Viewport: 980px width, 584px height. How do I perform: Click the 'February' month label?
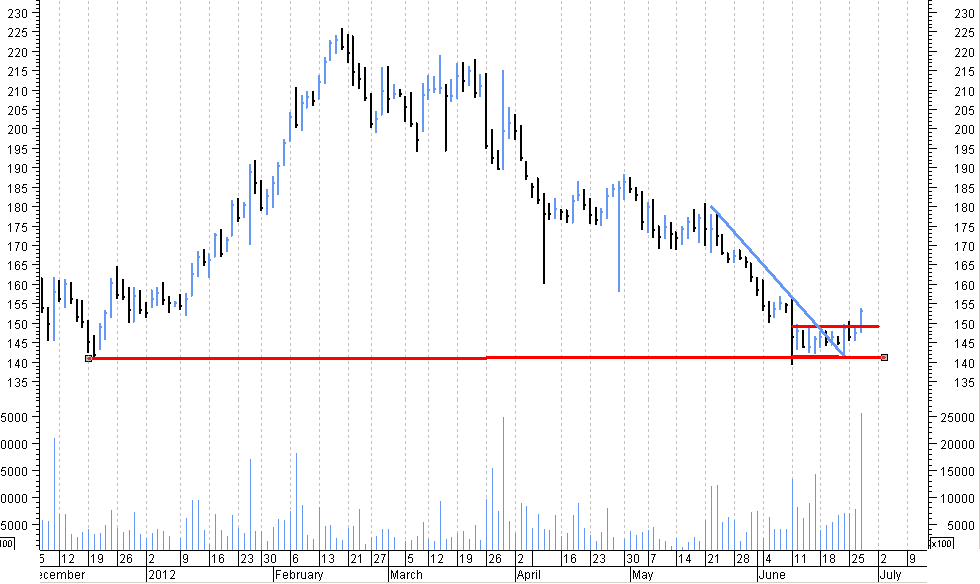[x=299, y=575]
